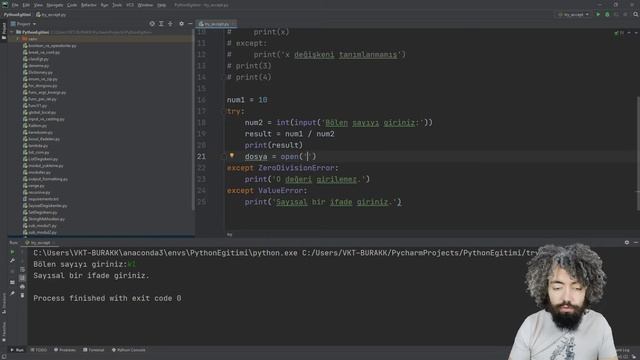Open Search Everywhere magnifier icon

636,14
